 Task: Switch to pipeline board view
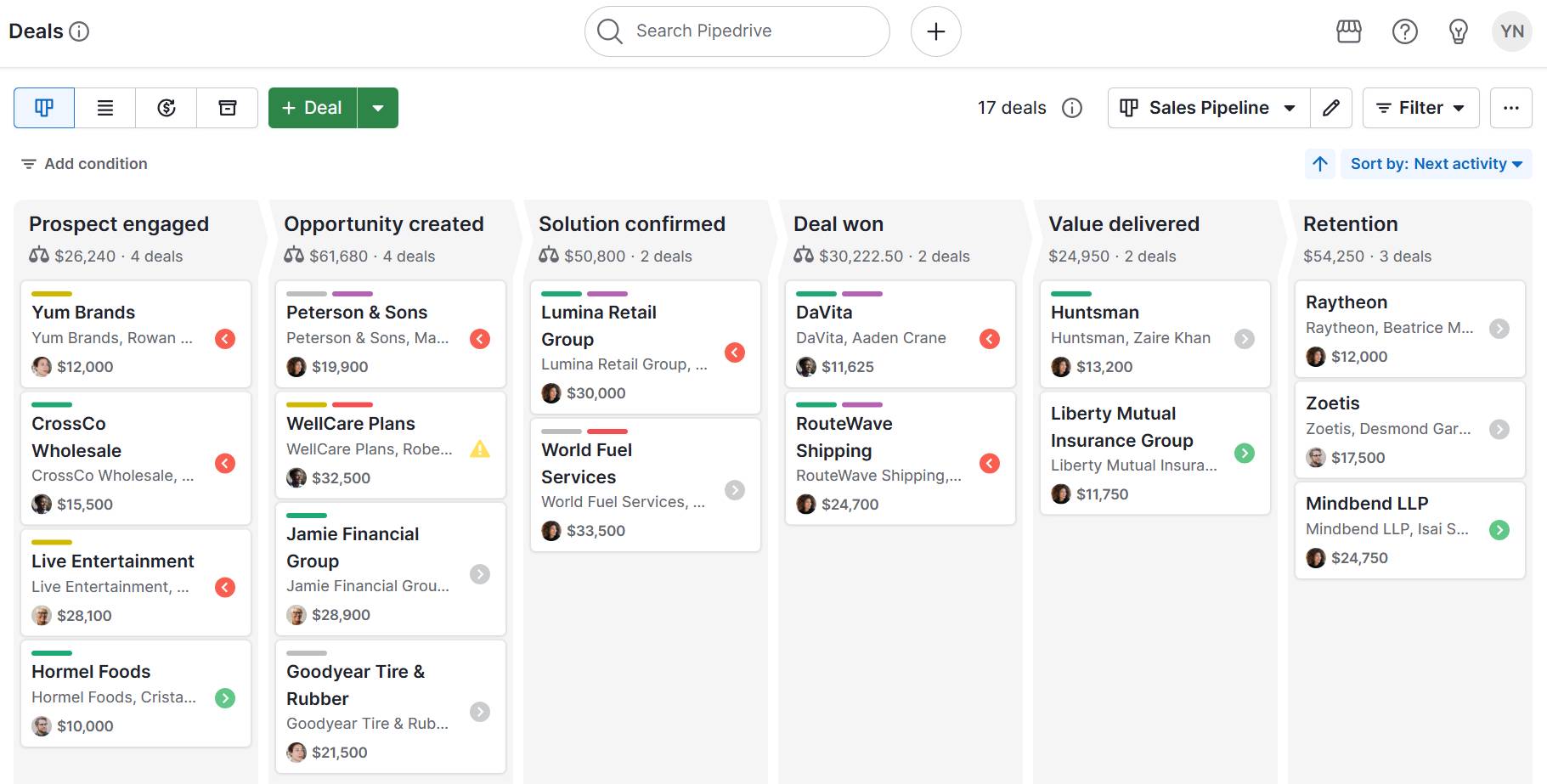click(x=44, y=108)
